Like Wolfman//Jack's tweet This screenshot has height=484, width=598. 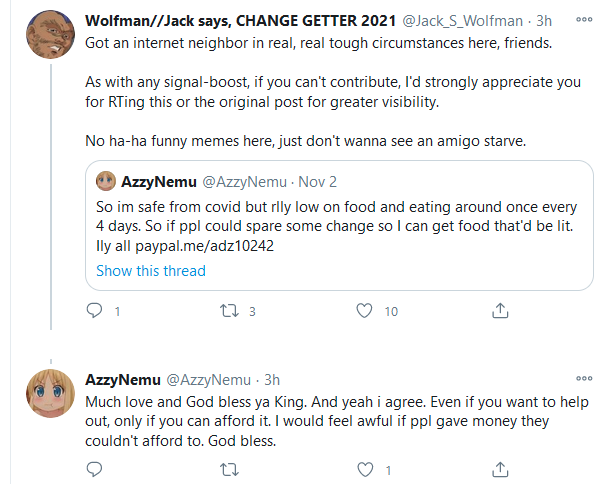[364, 311]
